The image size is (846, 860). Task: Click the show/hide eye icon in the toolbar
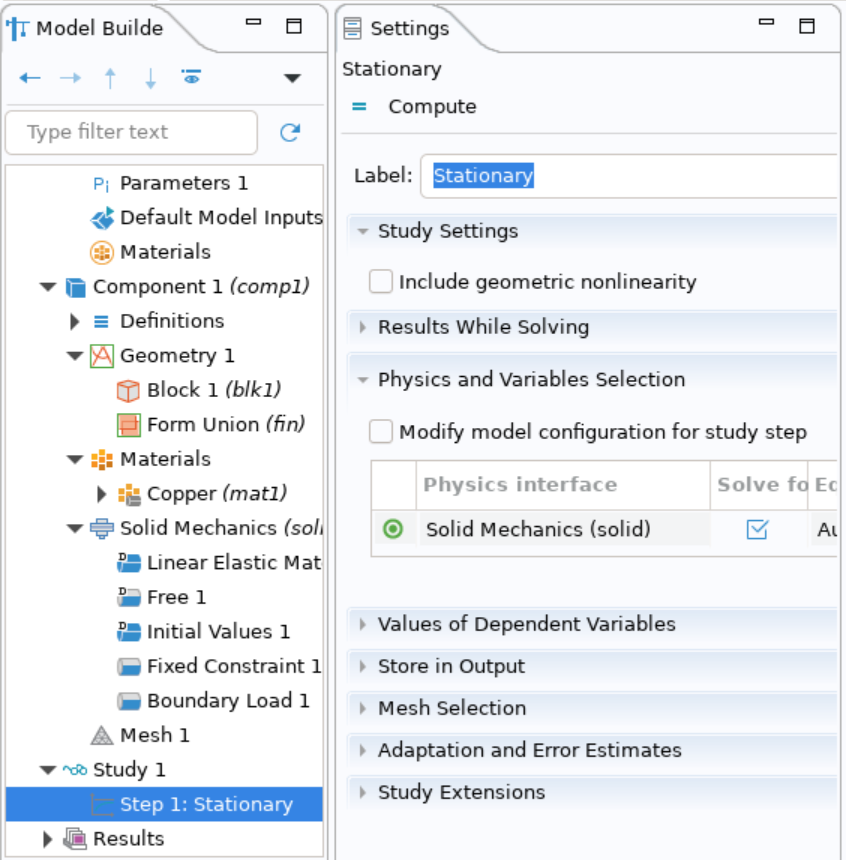point(191,77)
